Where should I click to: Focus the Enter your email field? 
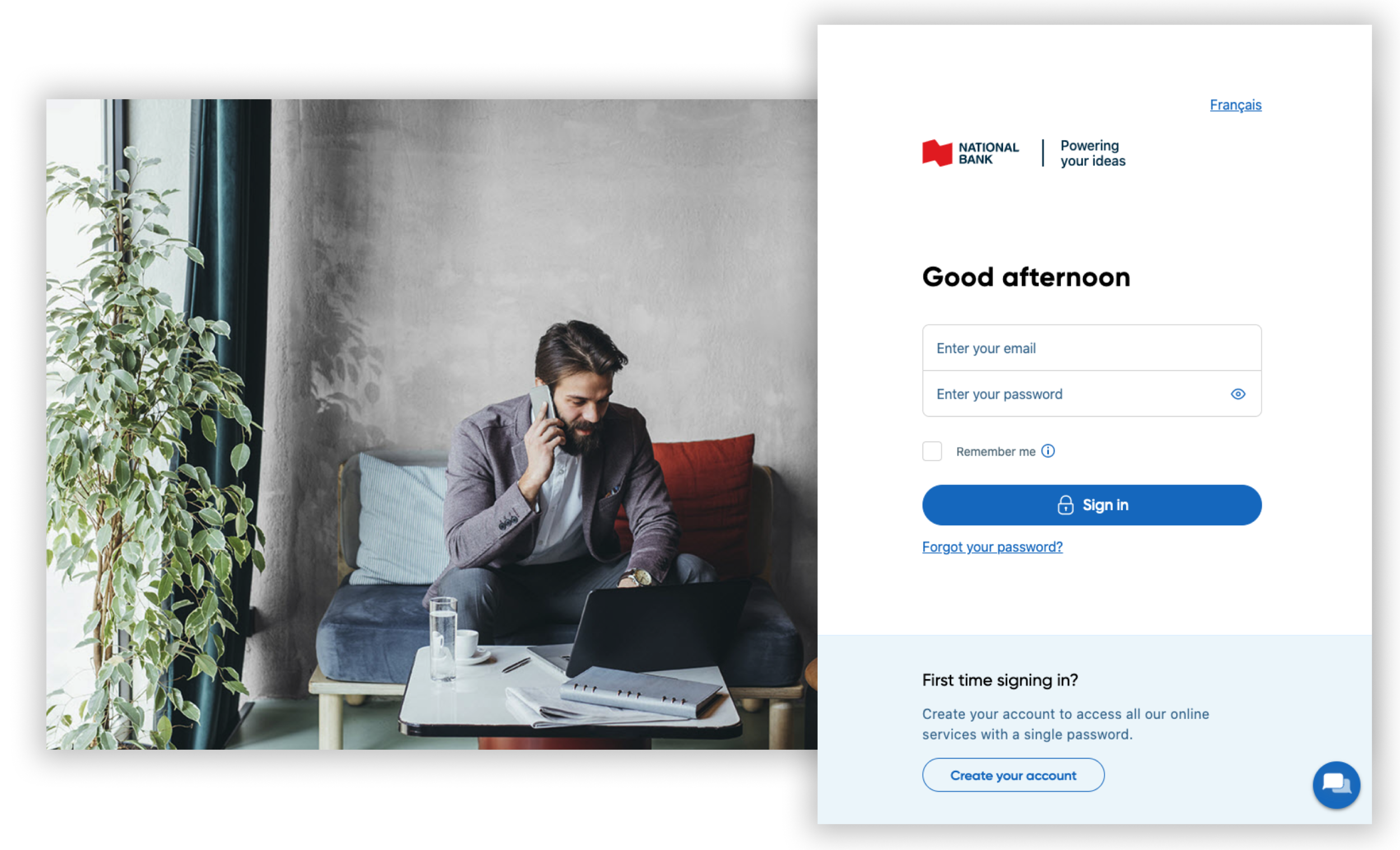click(1091, 348)
